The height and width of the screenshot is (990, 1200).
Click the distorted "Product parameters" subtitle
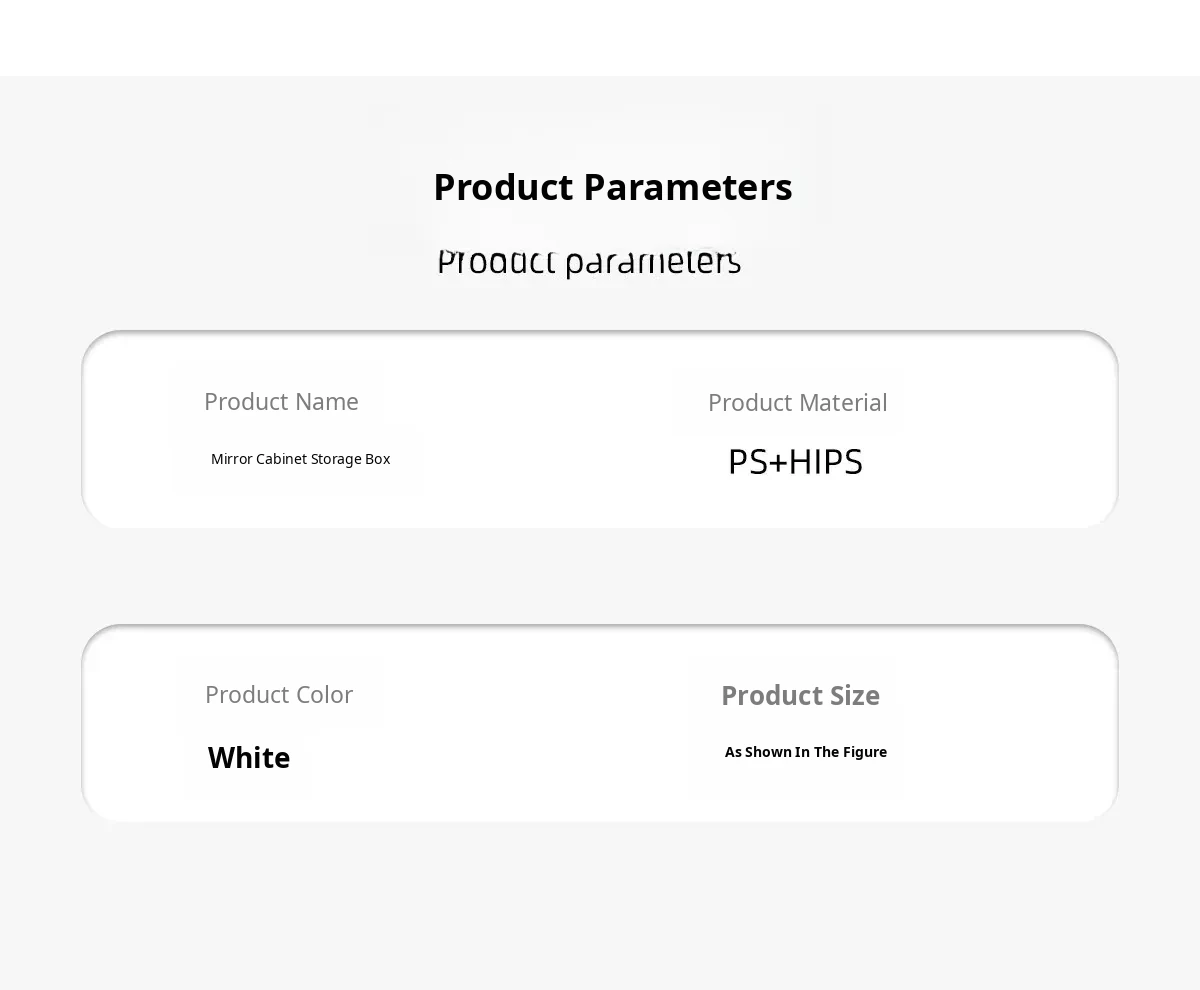[589, 262]
